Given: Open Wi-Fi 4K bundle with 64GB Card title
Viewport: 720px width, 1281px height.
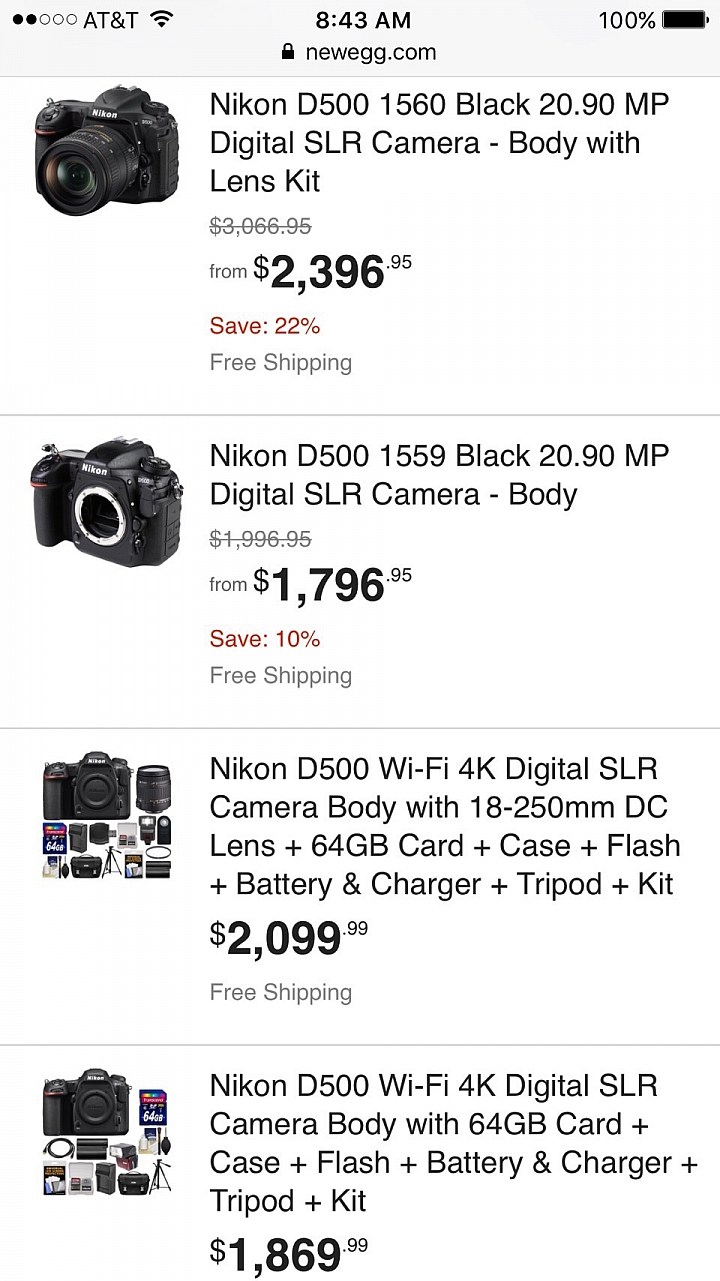Looking at the screenshot, I should click(452, 1143).
